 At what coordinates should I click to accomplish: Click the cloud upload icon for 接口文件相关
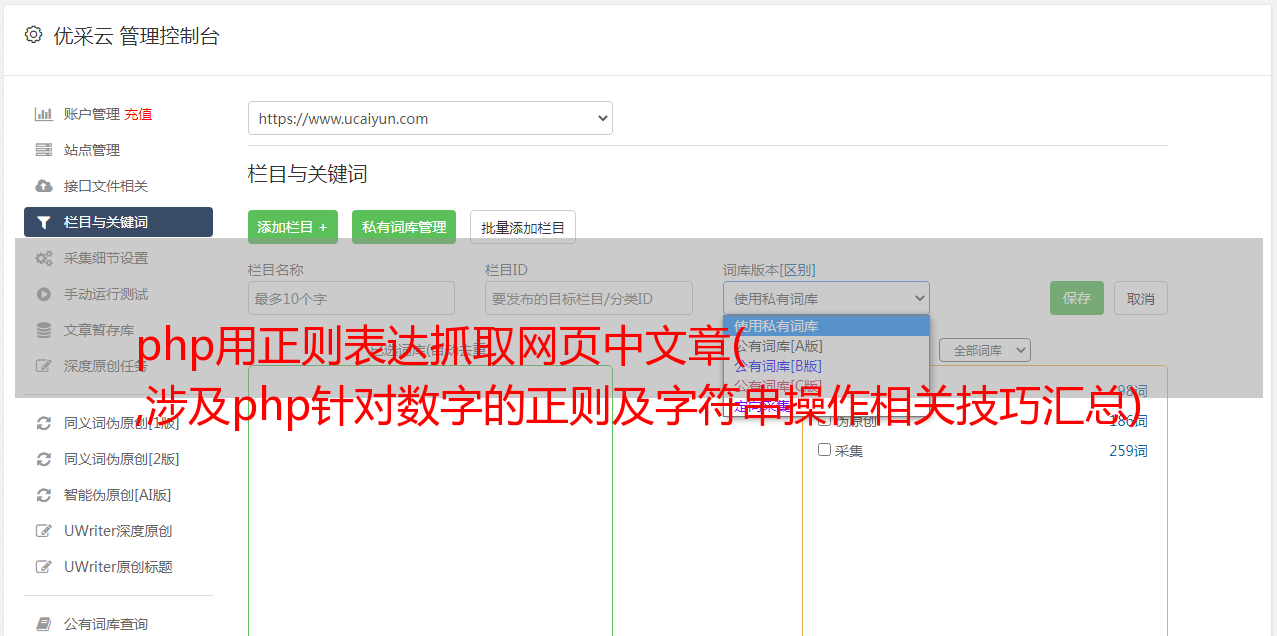[43, 186]
